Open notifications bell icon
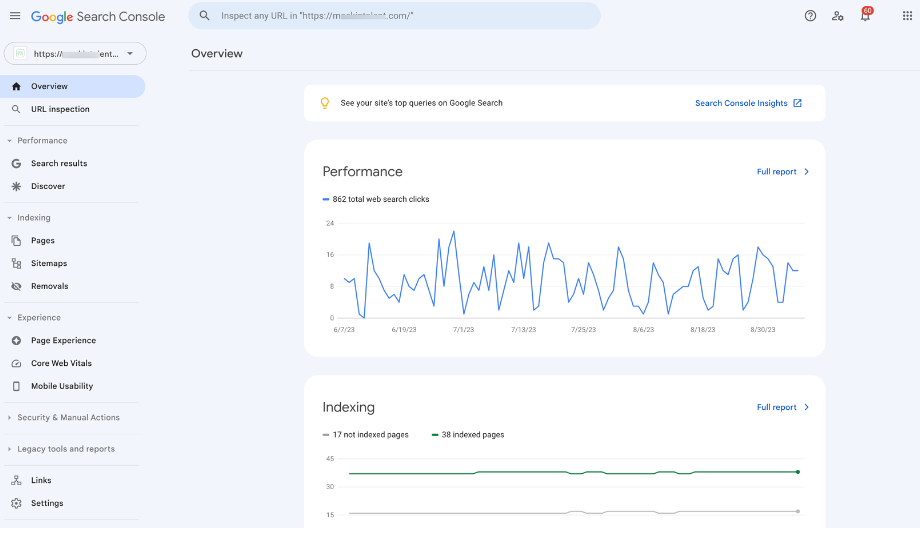The height and width of the screenshot is (548, 920). [865, 16]
